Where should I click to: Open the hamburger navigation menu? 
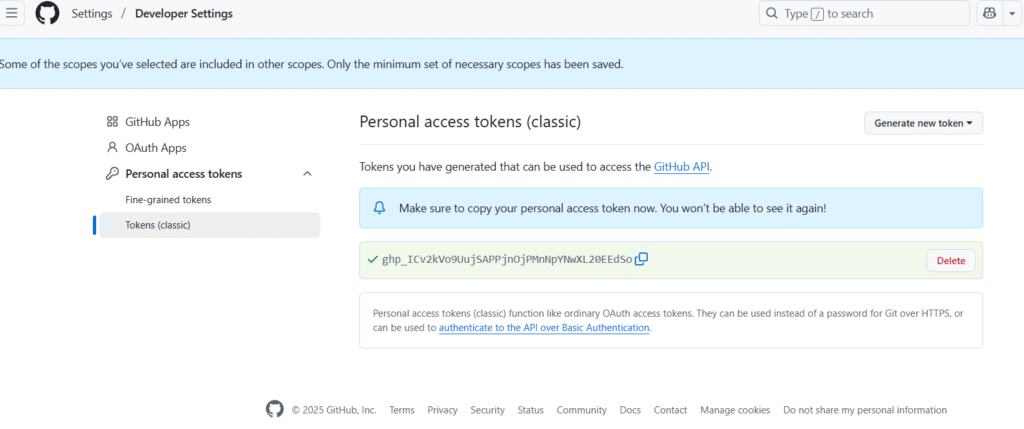(13, 14)
